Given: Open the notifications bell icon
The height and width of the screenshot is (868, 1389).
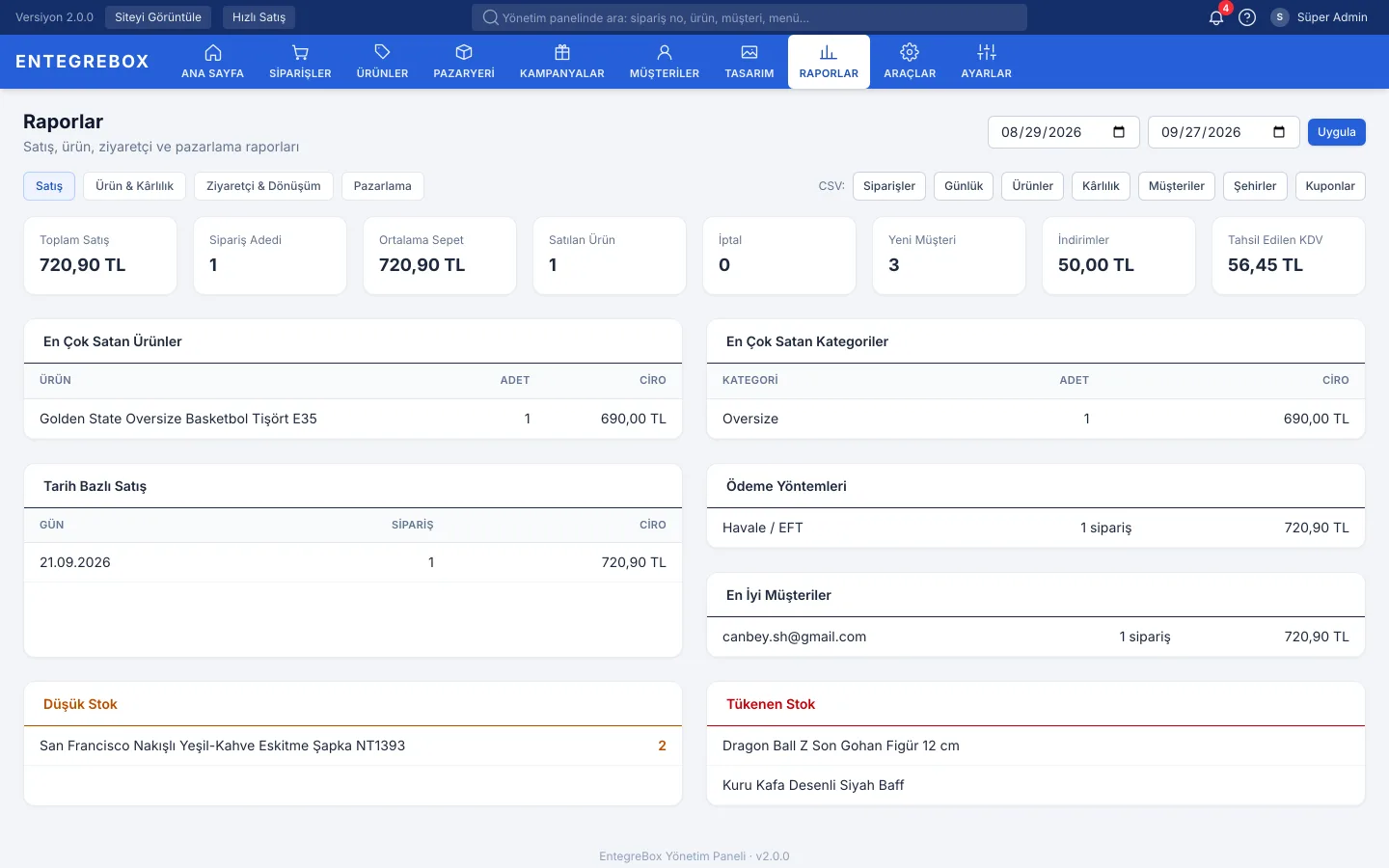Looking at the screenshot, I should (1216, 17).
